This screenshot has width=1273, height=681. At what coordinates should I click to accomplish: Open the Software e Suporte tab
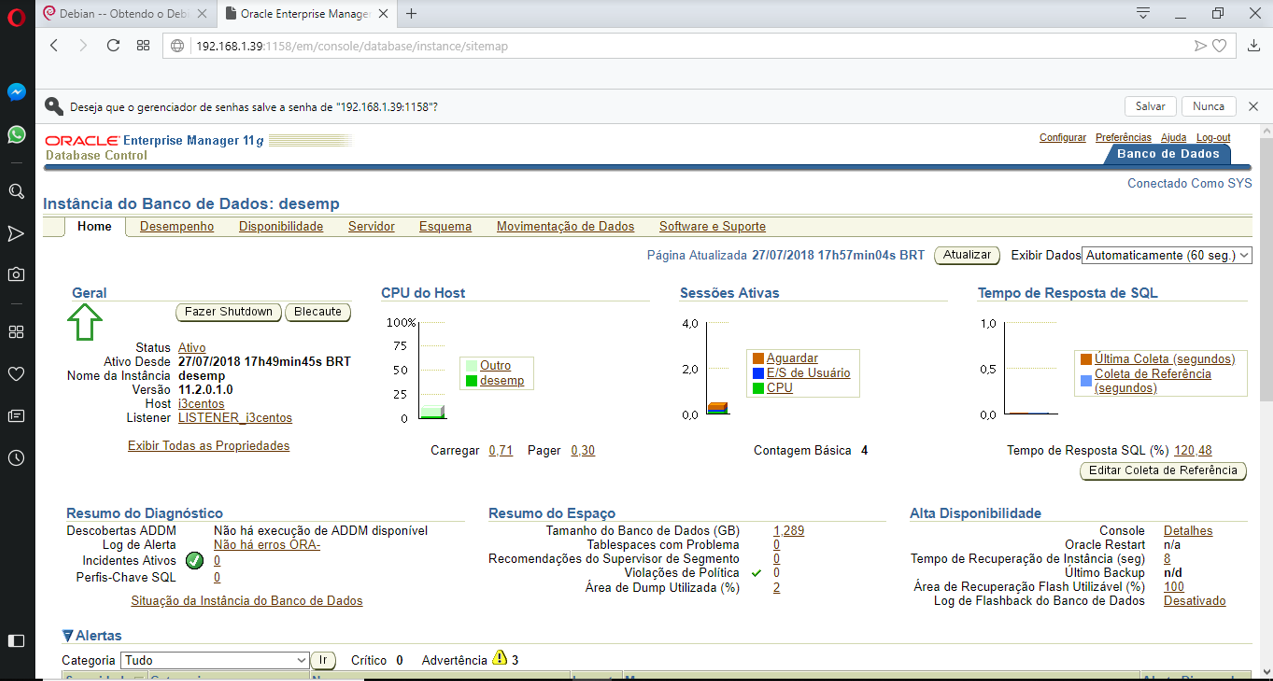[x=712, y=227]
